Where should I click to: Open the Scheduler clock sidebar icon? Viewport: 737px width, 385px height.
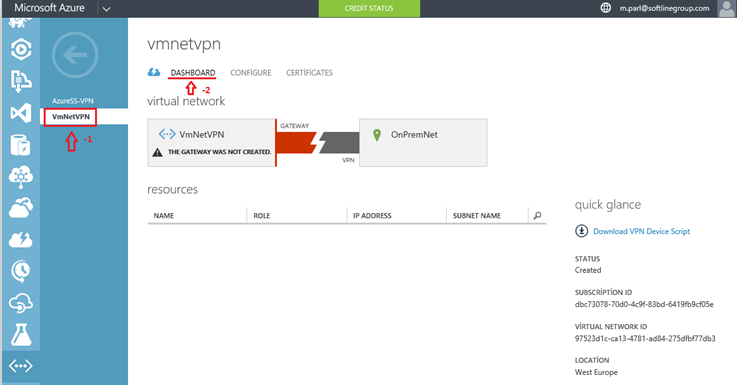(x=21, y=271)
